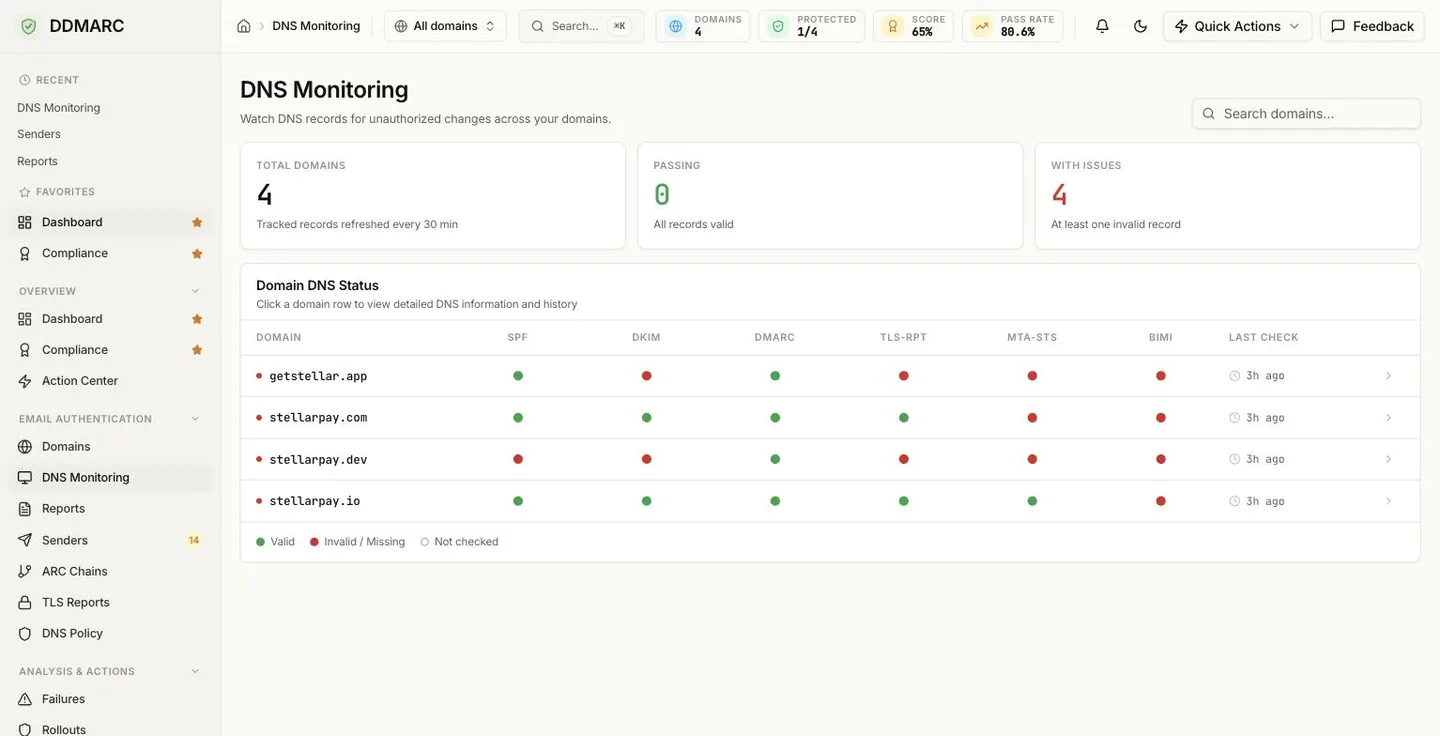Open DNS Monitoring under Recent
The image size is (1440, 736).
click(59, 108)
